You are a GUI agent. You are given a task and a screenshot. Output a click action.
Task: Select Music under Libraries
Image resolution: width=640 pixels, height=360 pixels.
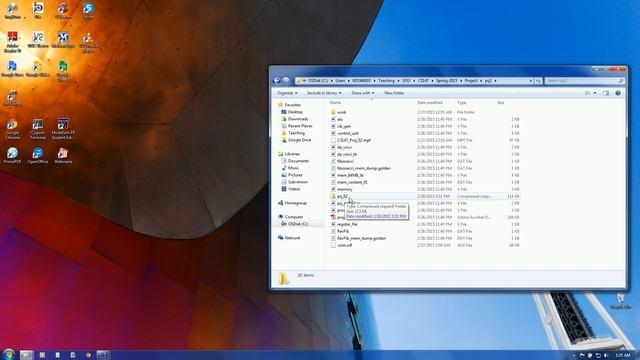[x=293, y=168]
